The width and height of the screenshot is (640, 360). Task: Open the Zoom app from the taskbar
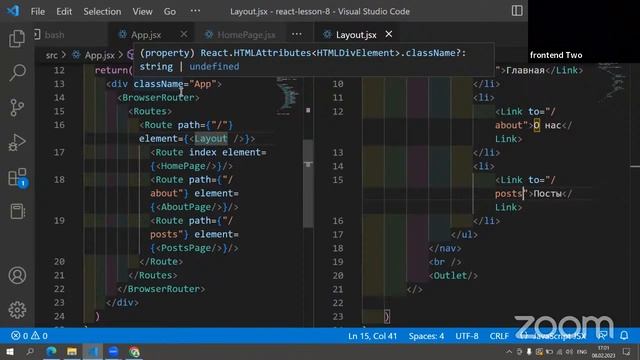coord(113,351)
